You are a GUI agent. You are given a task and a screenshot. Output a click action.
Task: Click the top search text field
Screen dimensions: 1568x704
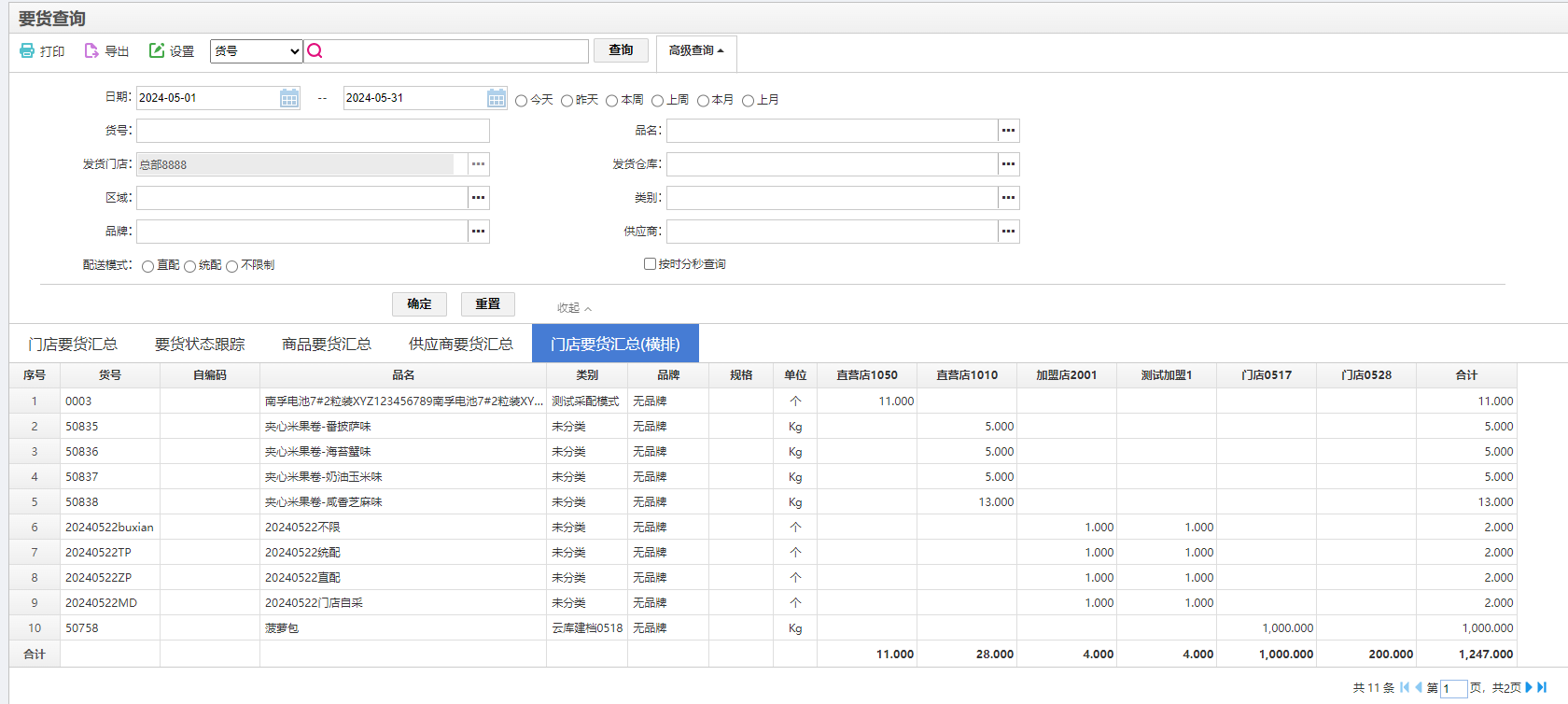tap(457, 51)
